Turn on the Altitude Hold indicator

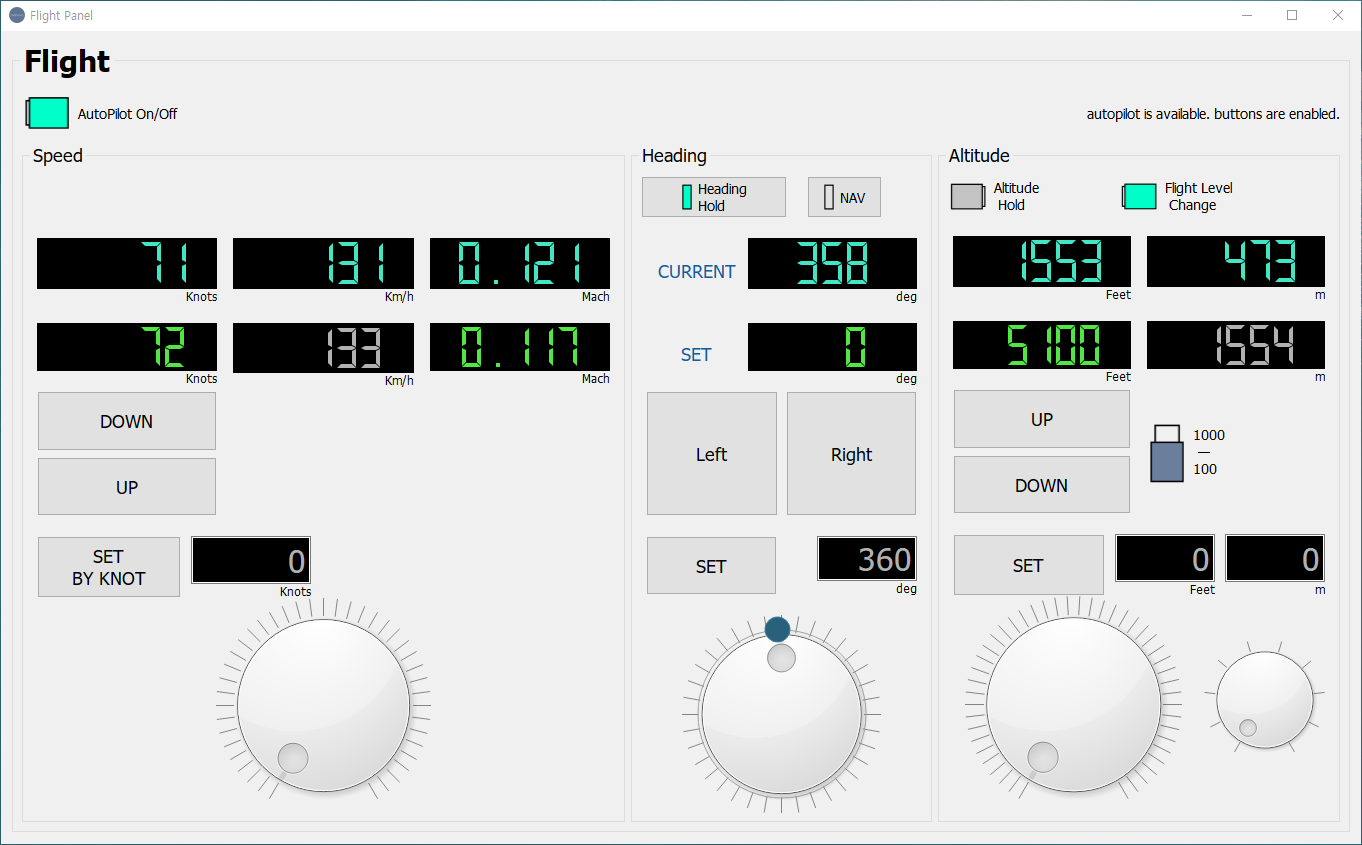pyautogui.click(x=967, y=197)
